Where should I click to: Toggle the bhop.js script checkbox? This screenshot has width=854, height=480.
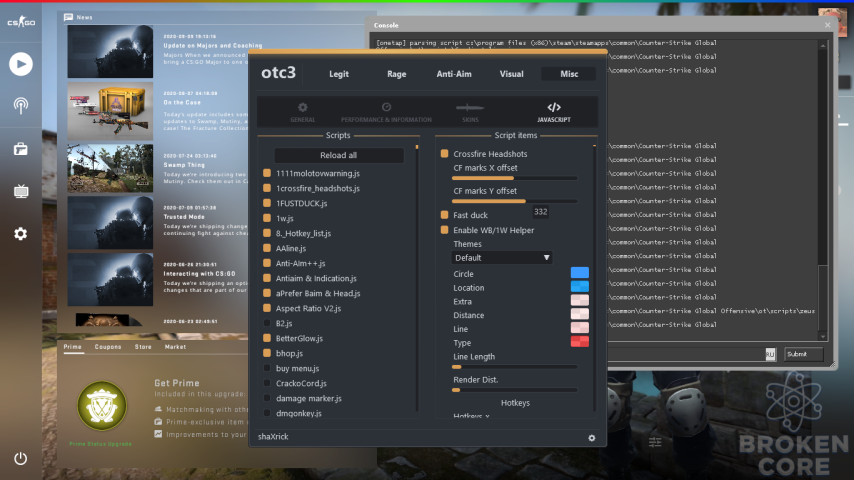(267, 353)
